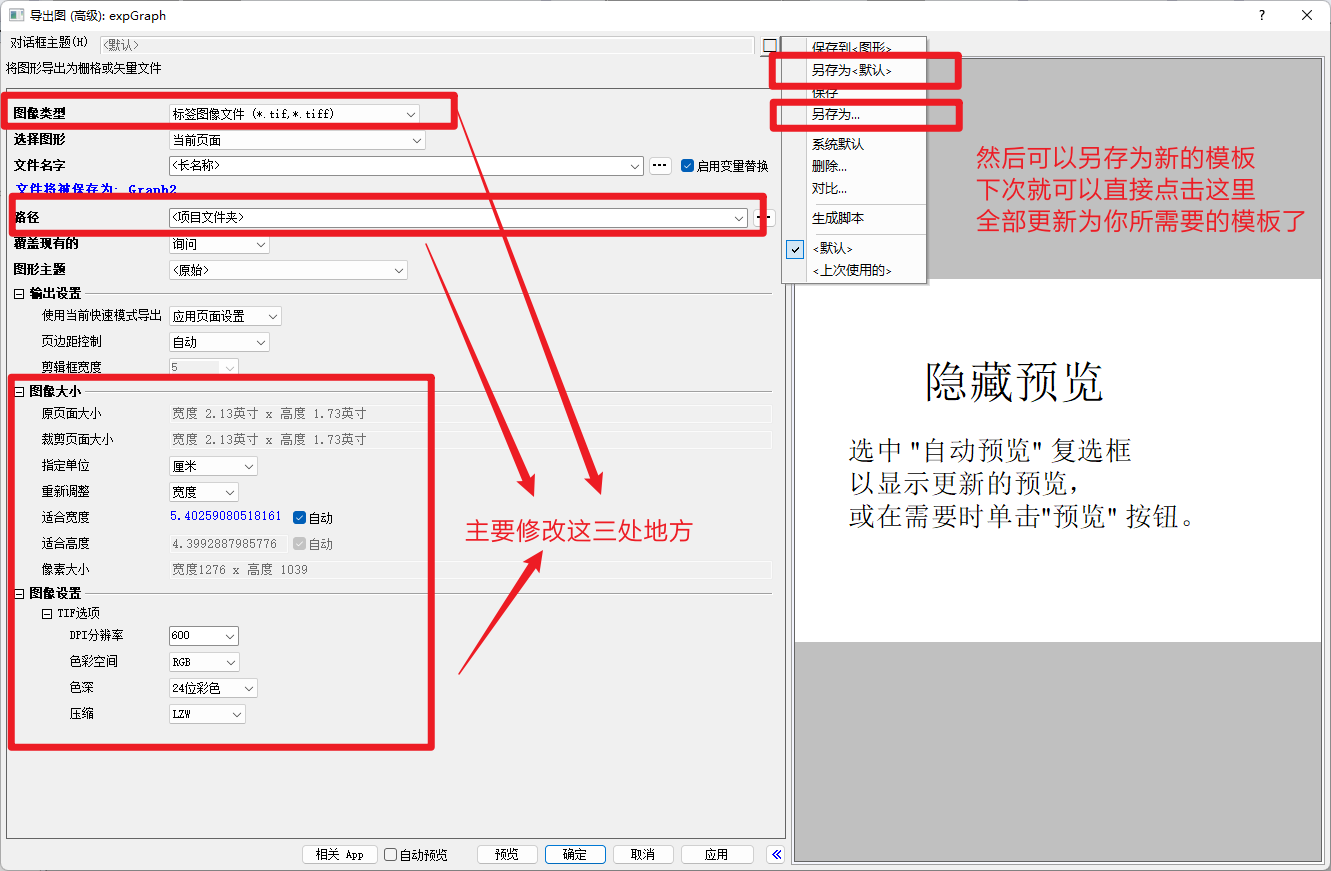Click the browse icon beside 文件名字
1331x871 pixels.
(660, 167)
